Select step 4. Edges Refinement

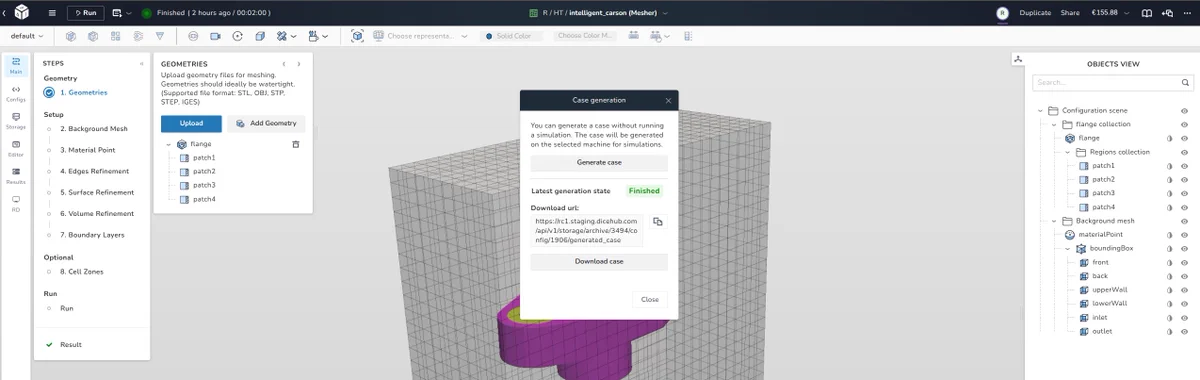coord(94,171)
